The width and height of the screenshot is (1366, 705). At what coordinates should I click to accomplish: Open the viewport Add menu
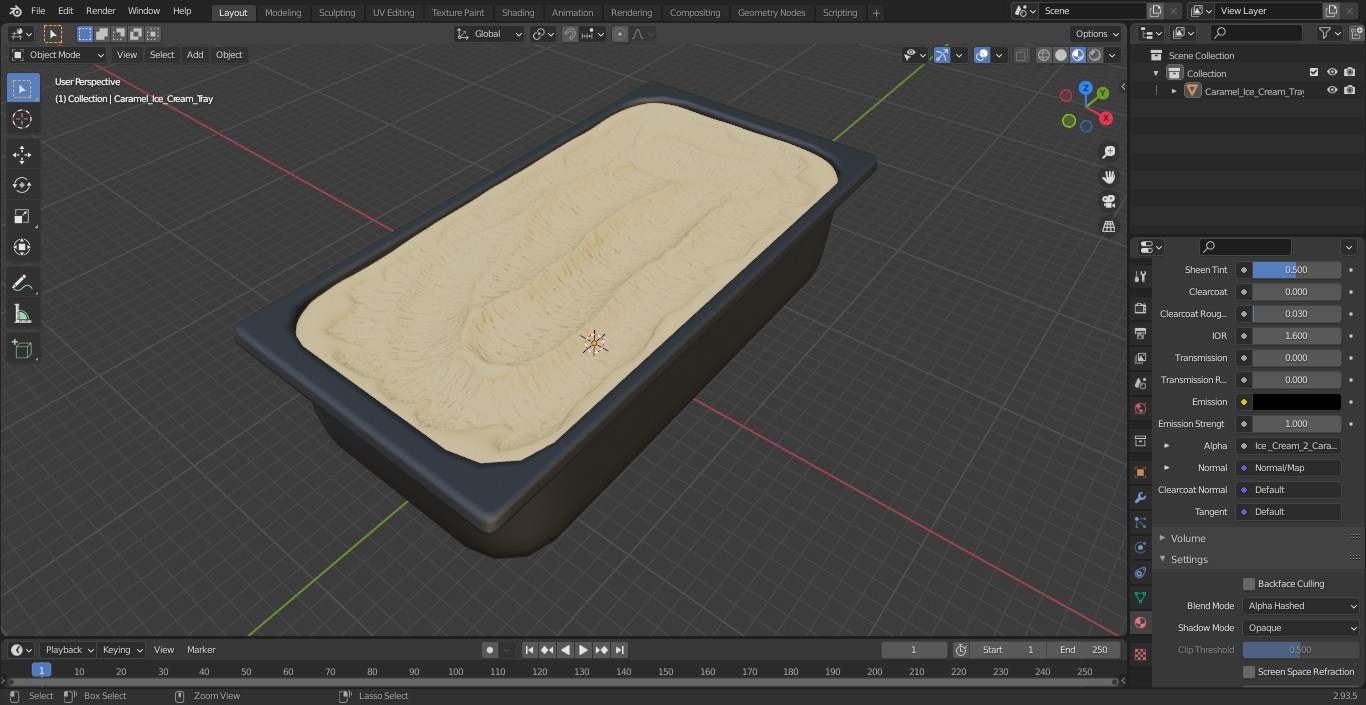point(195,55)
